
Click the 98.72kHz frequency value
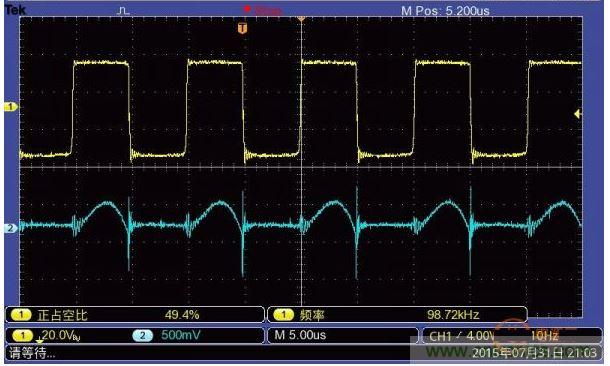point(453,315)
